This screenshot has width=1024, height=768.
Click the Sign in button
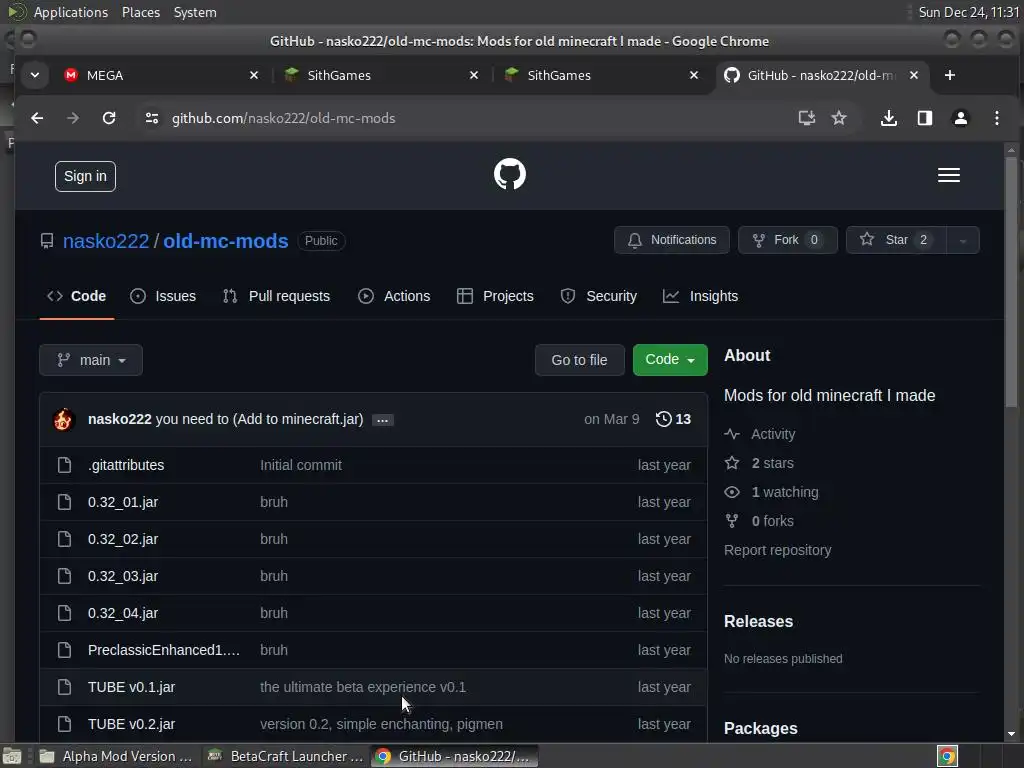coord(85,176)
